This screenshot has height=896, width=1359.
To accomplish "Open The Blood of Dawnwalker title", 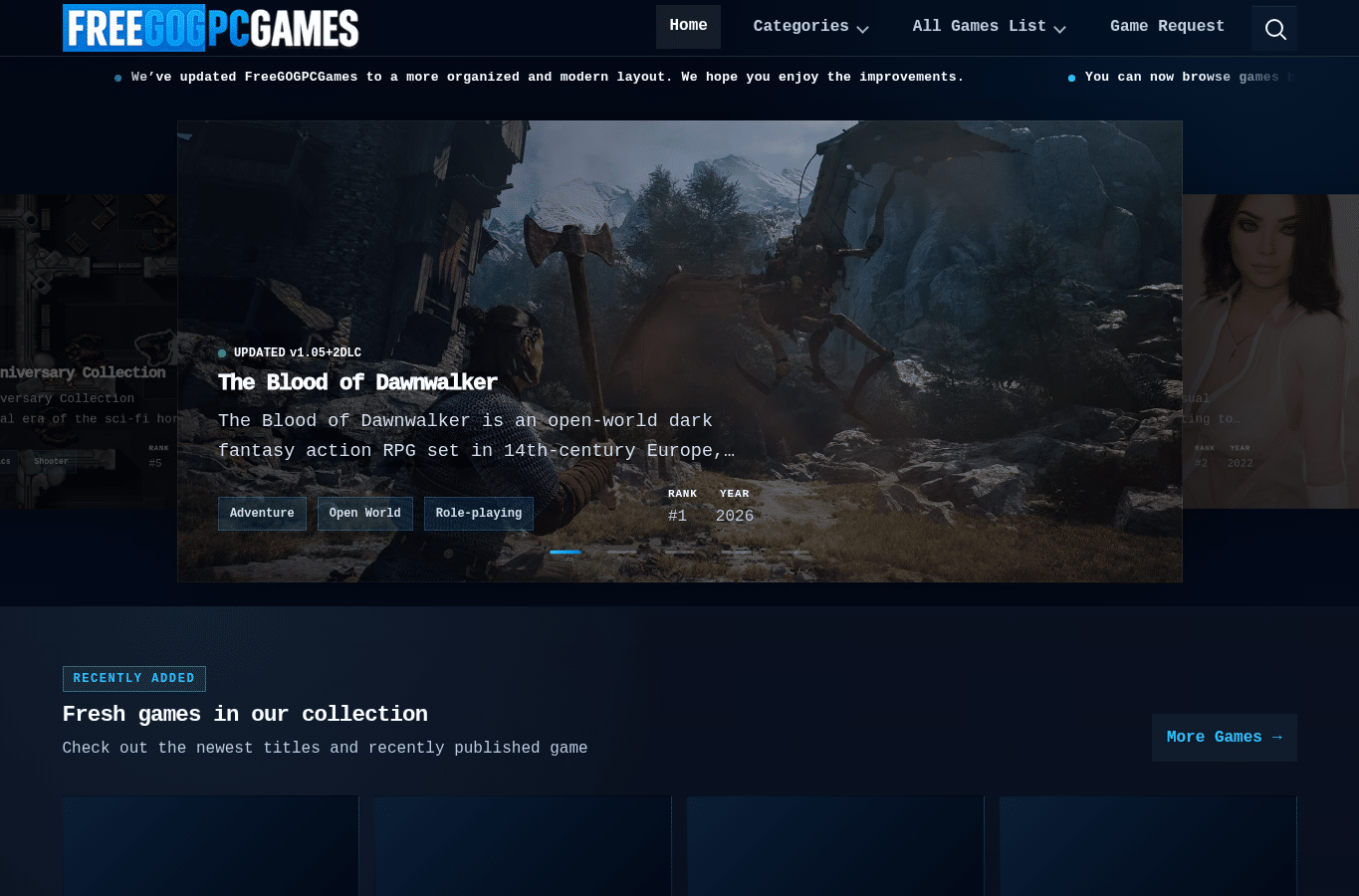I will (357, 382).
